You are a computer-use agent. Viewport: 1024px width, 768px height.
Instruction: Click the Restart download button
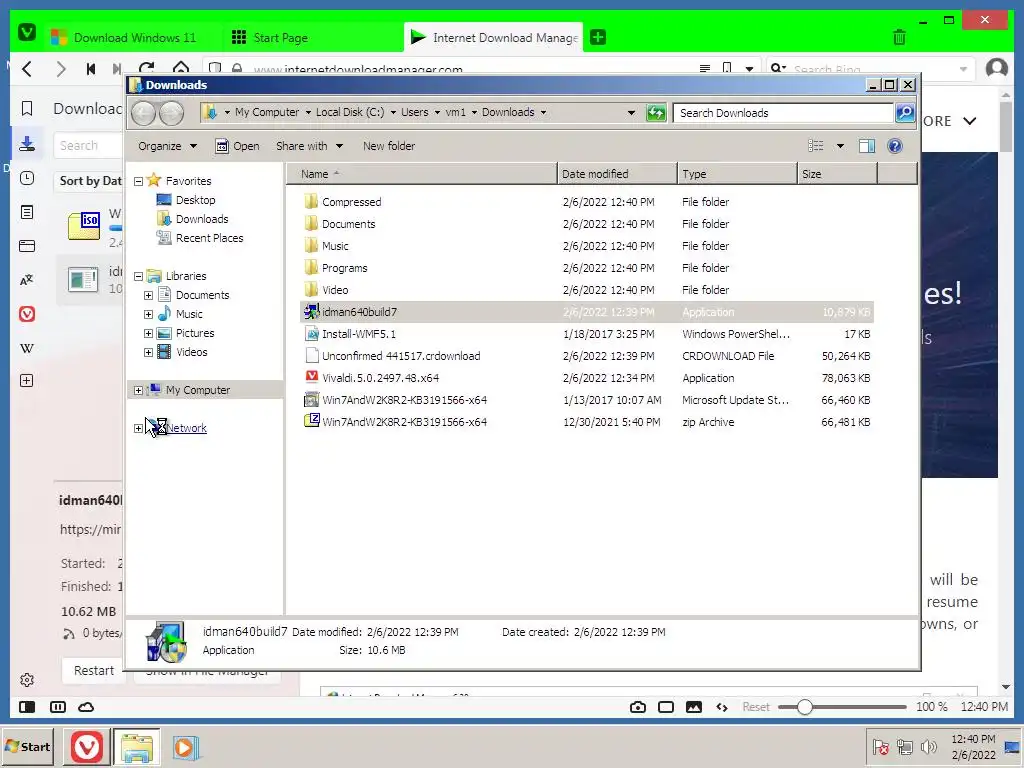click(x=93, y=670)
